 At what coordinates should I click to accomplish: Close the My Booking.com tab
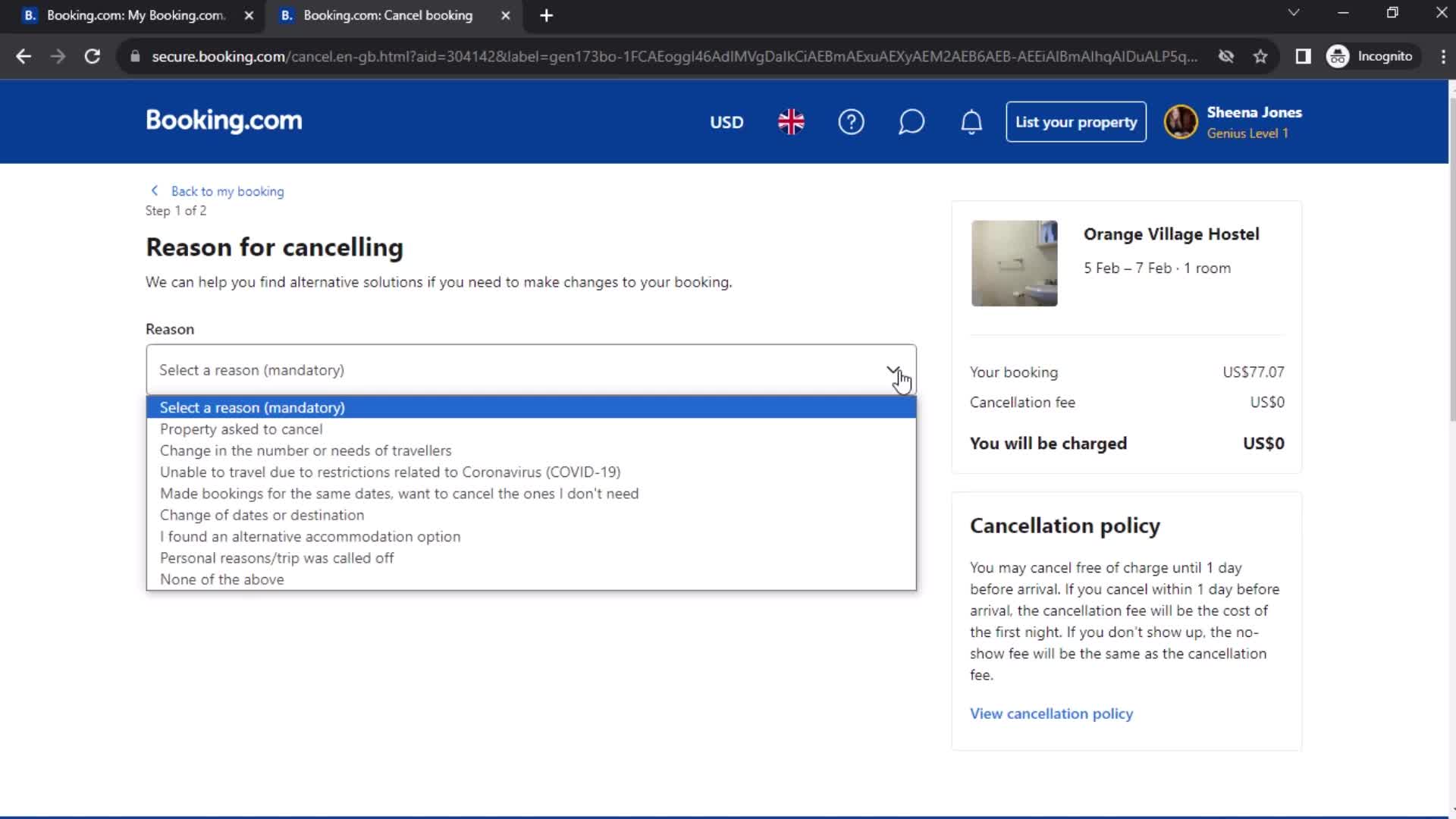249,15
